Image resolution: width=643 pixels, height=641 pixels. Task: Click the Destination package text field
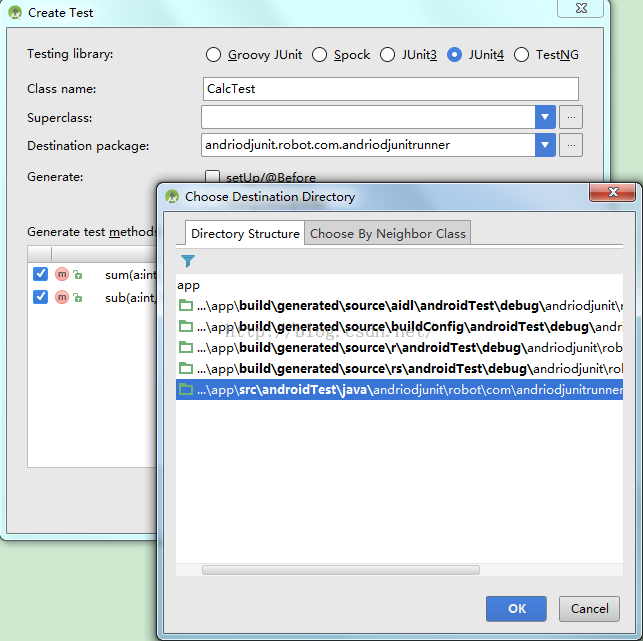[368, 145]
